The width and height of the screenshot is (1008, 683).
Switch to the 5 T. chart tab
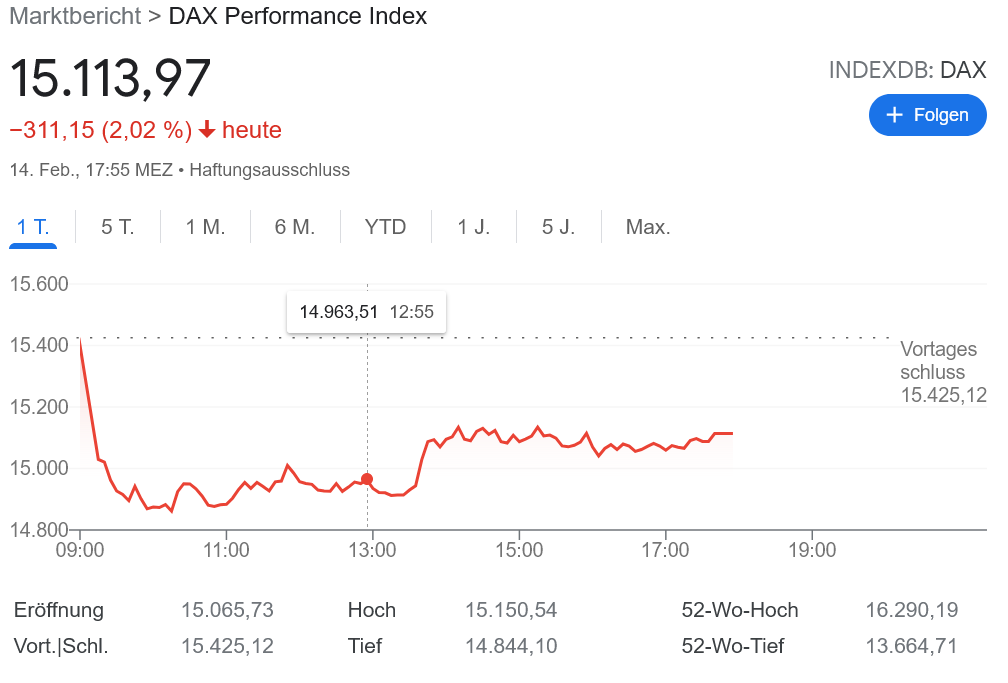tap(117, 227)
